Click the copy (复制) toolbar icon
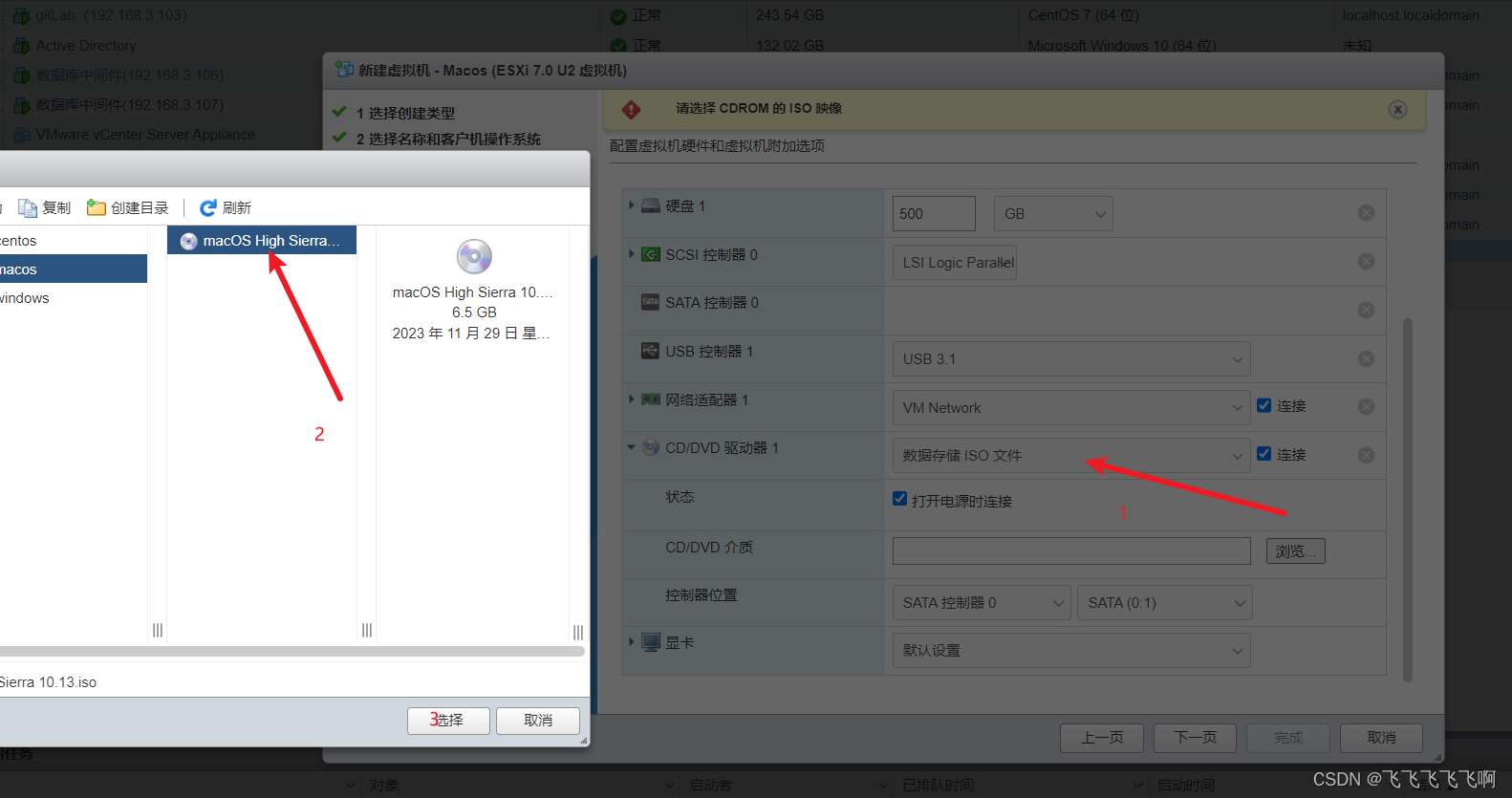Viewport: 1512px width, 798px height. pyautogui.click(x=28, y=208)
